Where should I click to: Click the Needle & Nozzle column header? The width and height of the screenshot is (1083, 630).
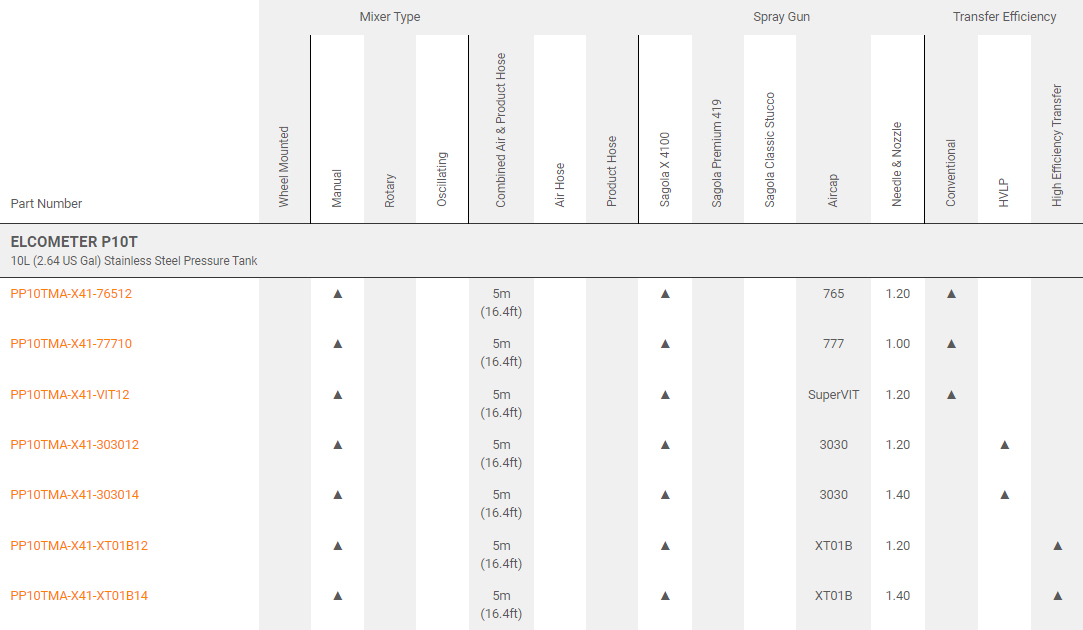[x=897, y=164]
